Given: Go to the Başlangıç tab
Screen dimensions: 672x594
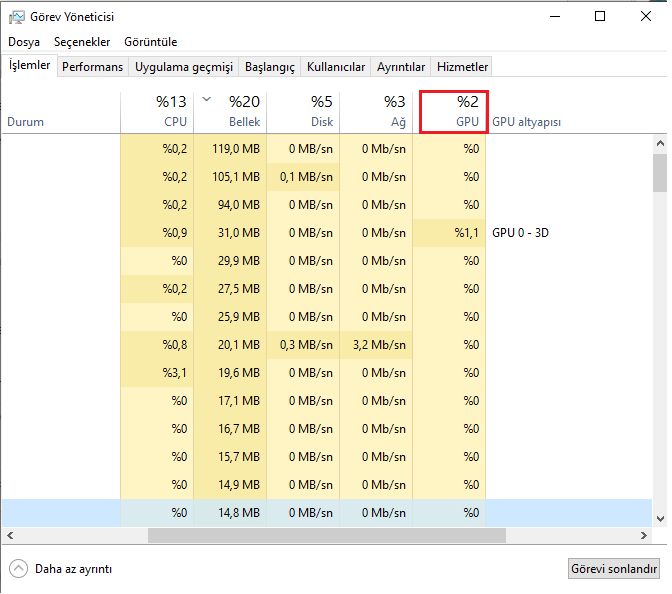Looking at the screenshot, I should tap(270, 67).
